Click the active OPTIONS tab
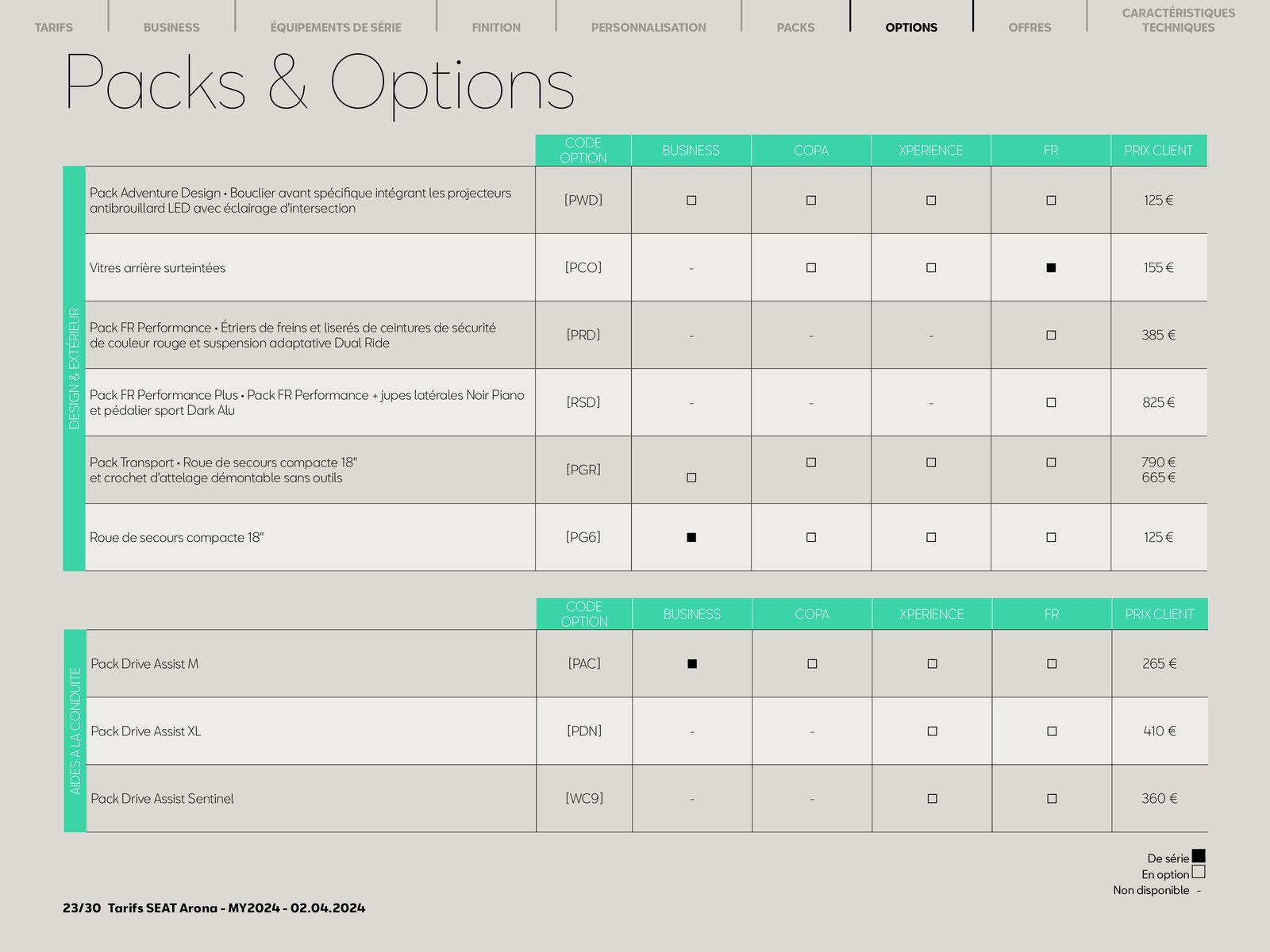 tap(911, 27)
